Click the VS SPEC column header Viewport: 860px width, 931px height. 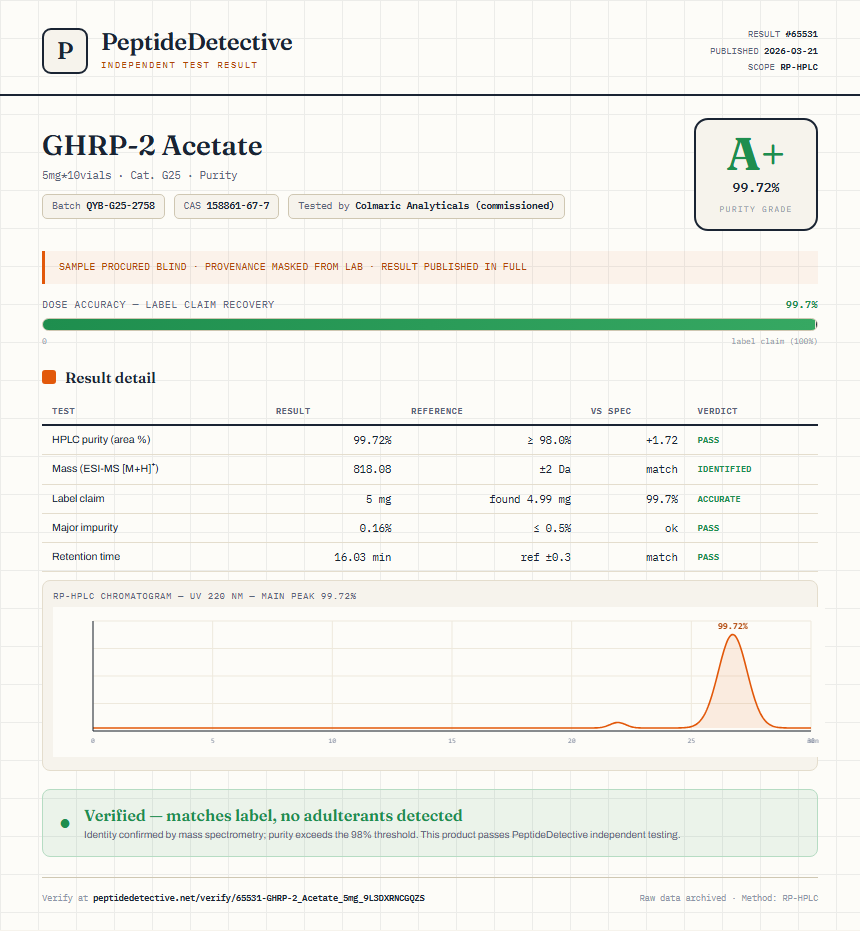[611, 411]
